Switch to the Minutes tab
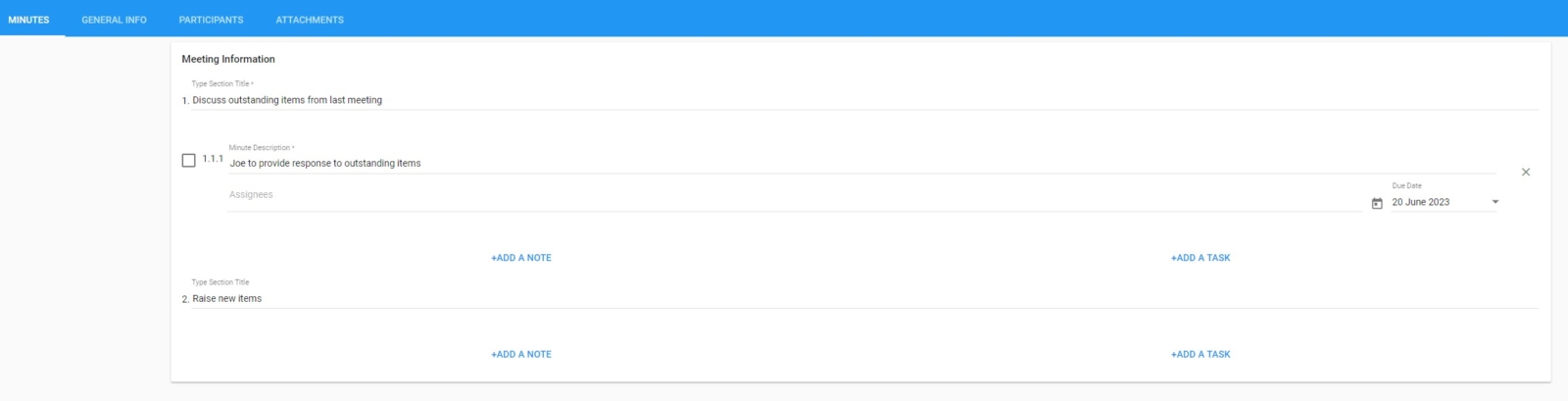 pyautogui.click(x=29, y=19)
